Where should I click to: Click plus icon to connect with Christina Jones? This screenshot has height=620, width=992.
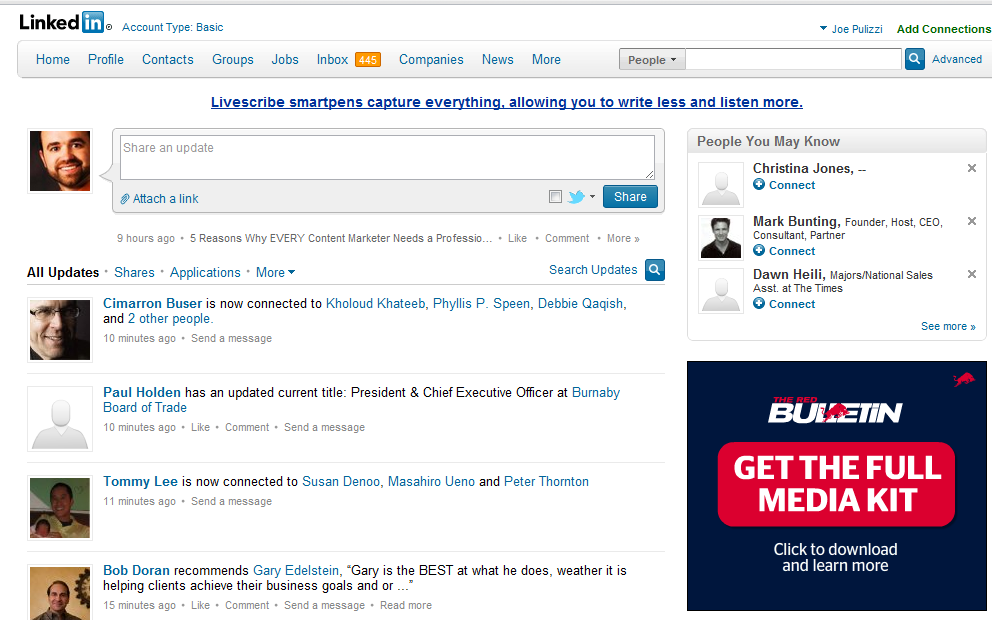click(759, 185)
